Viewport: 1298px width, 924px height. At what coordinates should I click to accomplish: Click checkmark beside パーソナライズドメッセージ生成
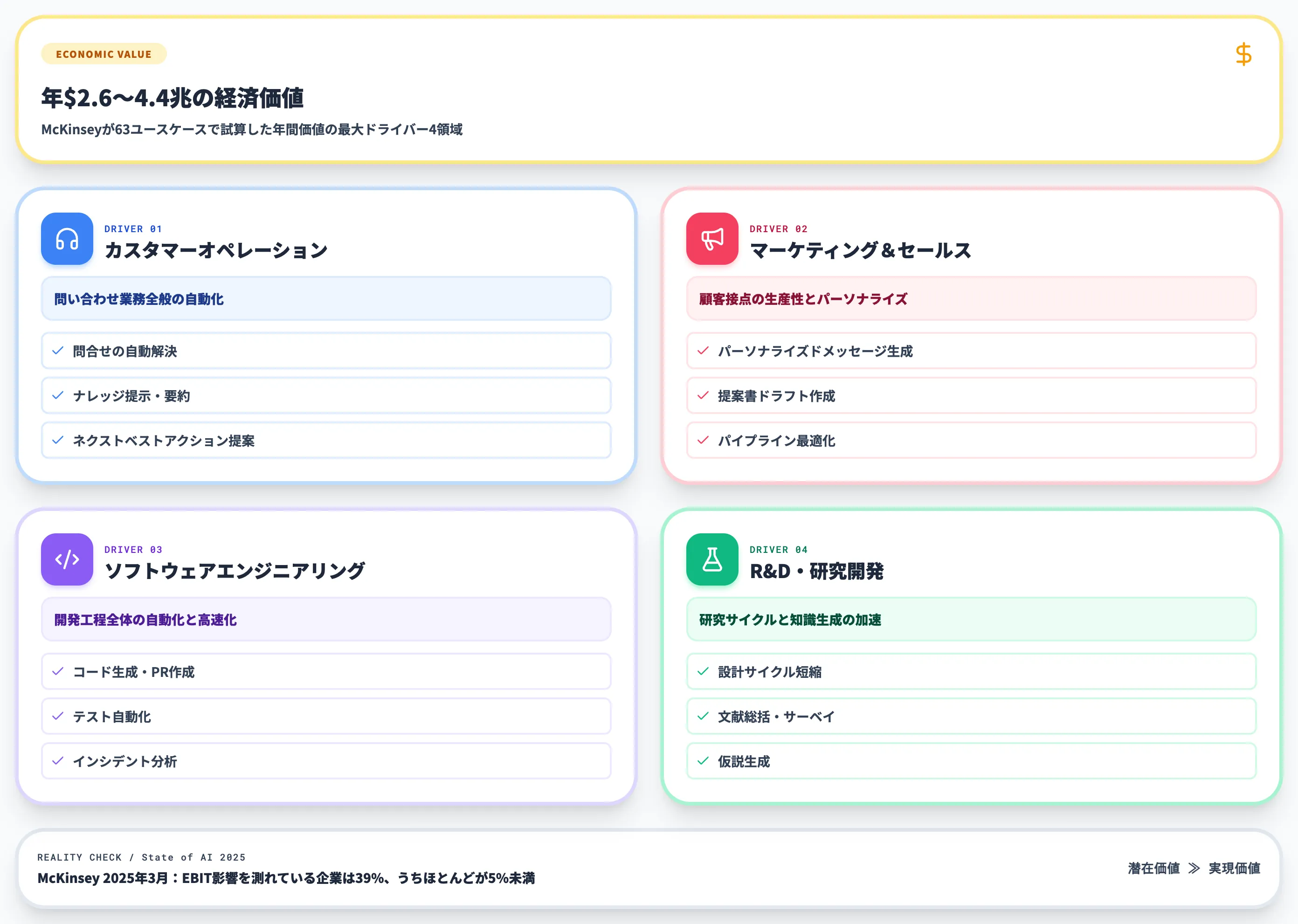tap(703, 351)
